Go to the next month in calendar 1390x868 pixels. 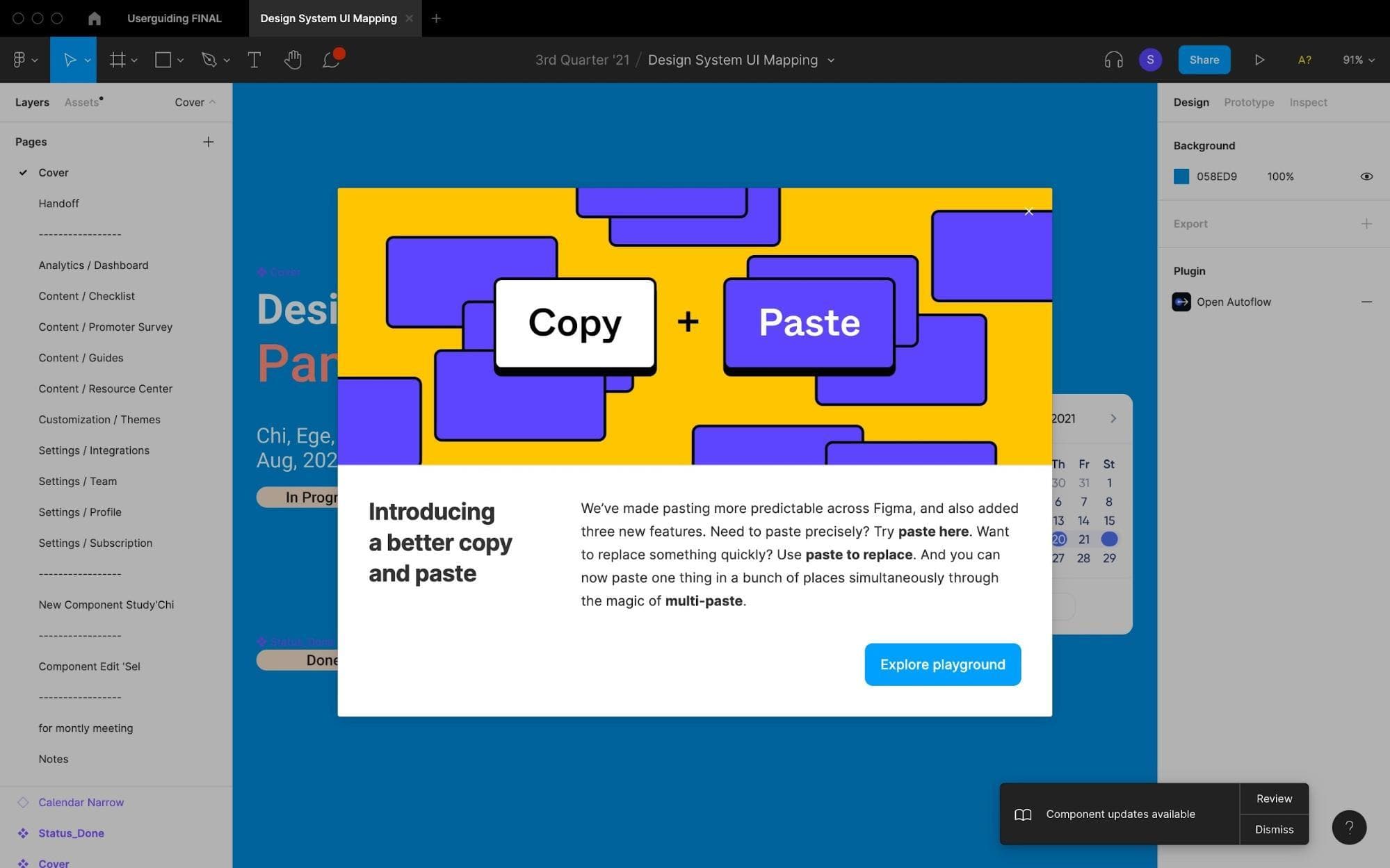pos(1113,418)
